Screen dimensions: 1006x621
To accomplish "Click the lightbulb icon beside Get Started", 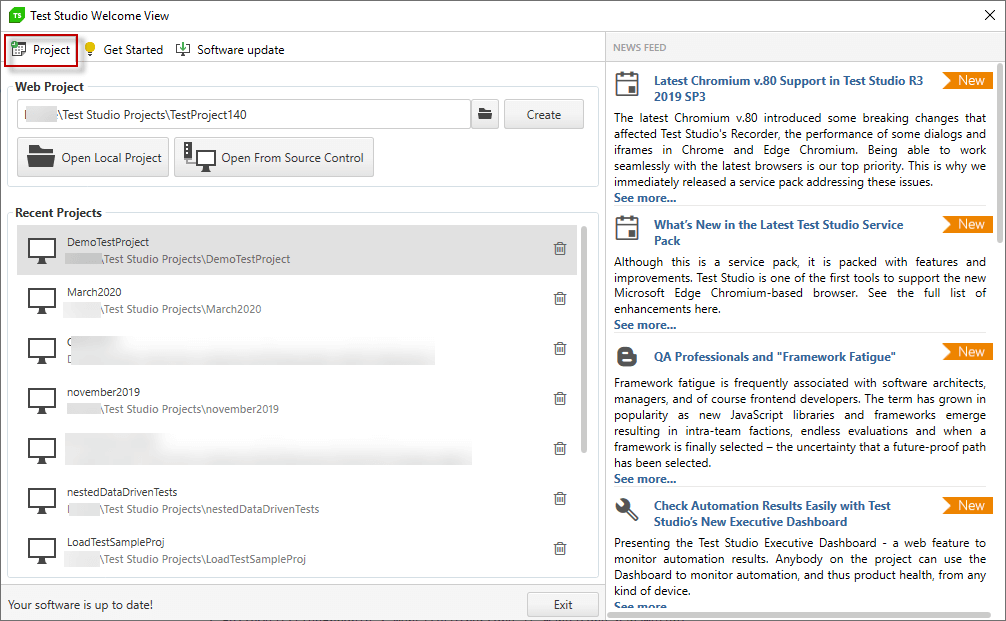I will 90,49.
